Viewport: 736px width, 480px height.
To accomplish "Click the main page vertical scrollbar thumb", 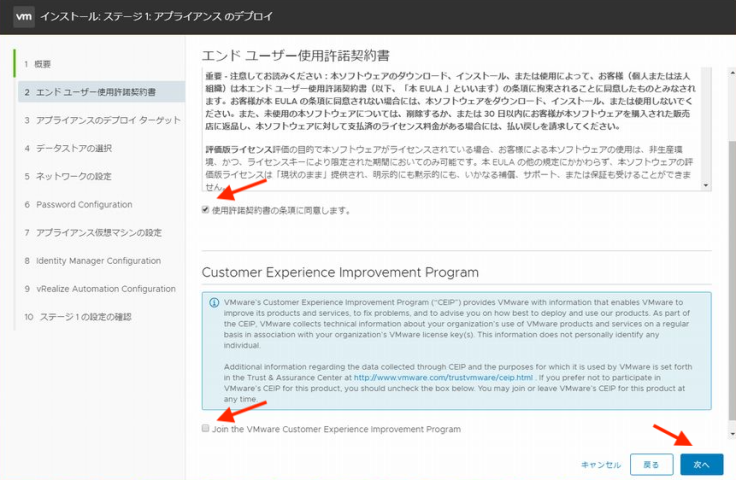I will pos(732,279).
